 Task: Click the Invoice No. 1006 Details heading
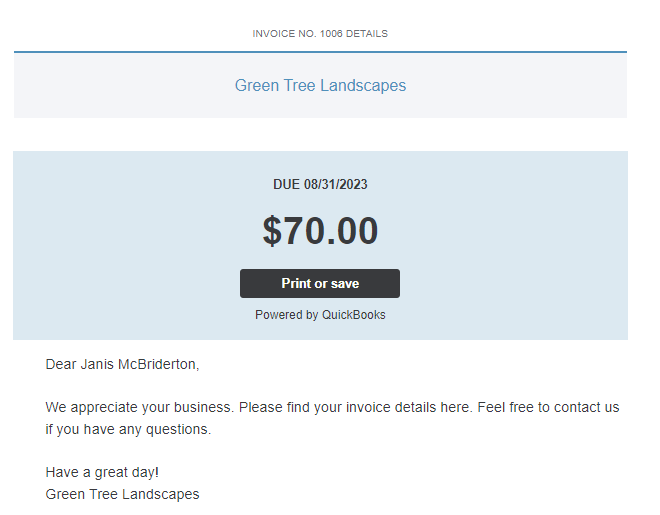click(320, 33)
